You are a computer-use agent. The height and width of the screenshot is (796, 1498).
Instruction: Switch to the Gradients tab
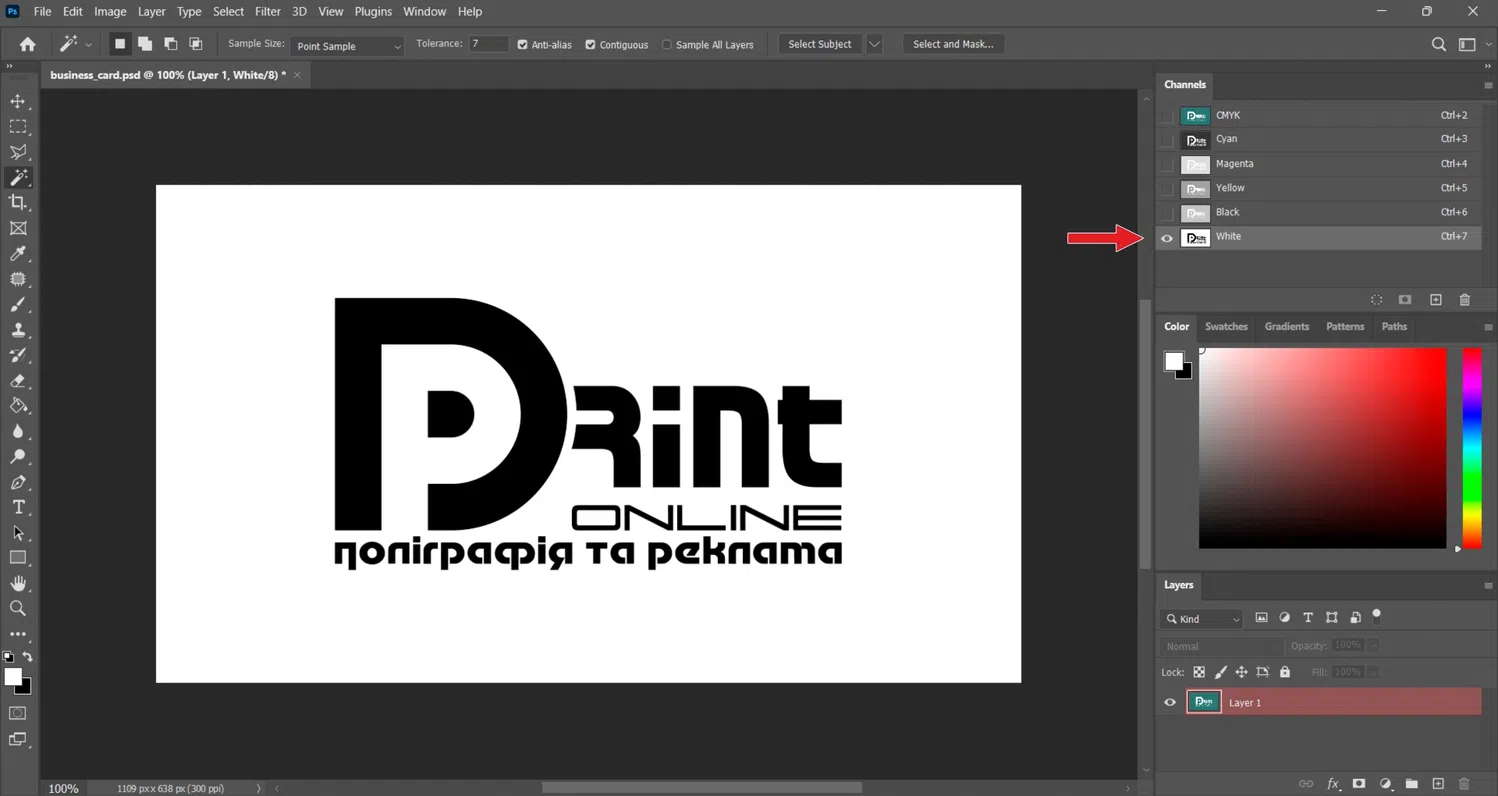(x=1286, y=326)
